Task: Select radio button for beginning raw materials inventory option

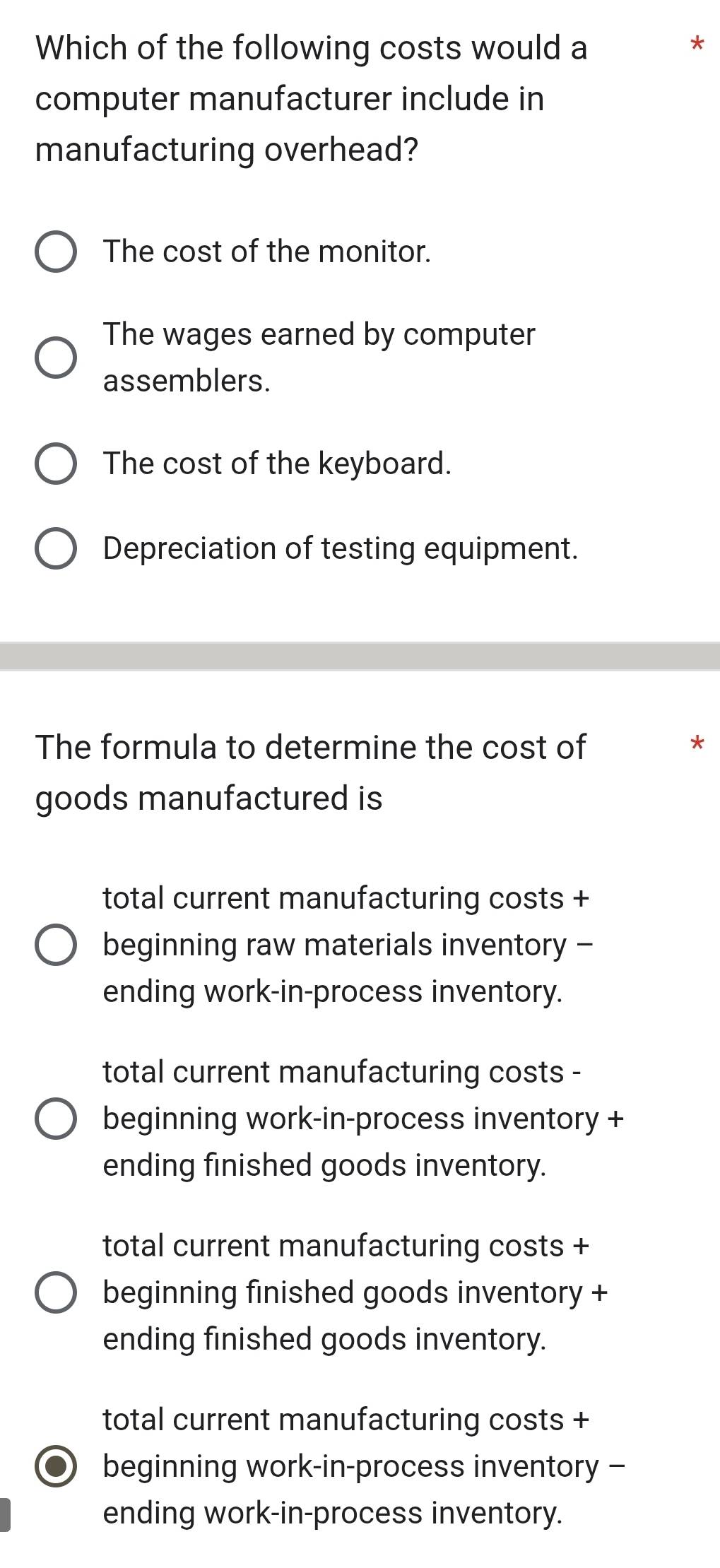Action: coord(56,945)
